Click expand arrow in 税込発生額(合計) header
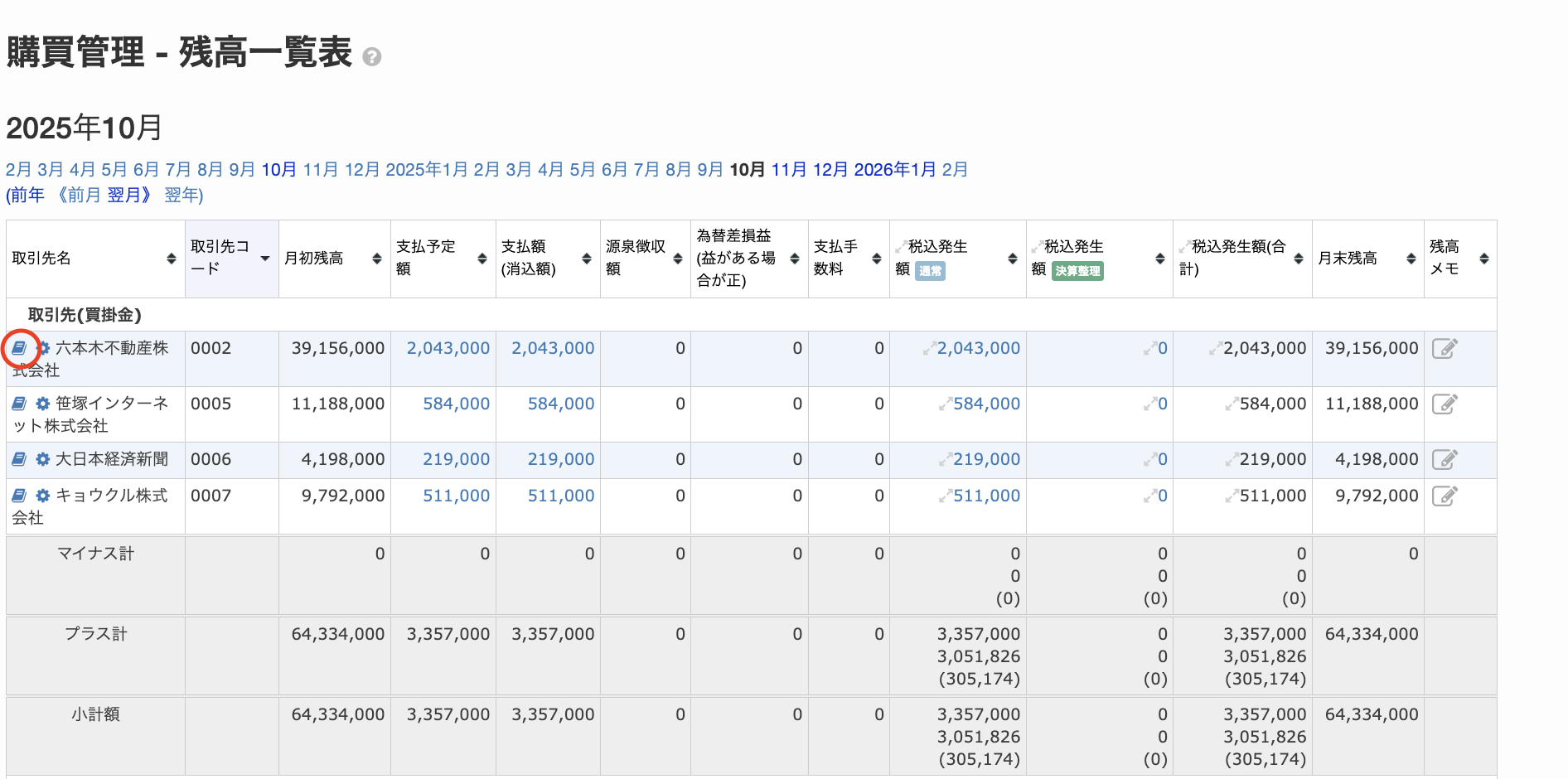Image resolution: width=1568 pixels, height=779 pixels. pyautogui.click(x=1184, y=247)
